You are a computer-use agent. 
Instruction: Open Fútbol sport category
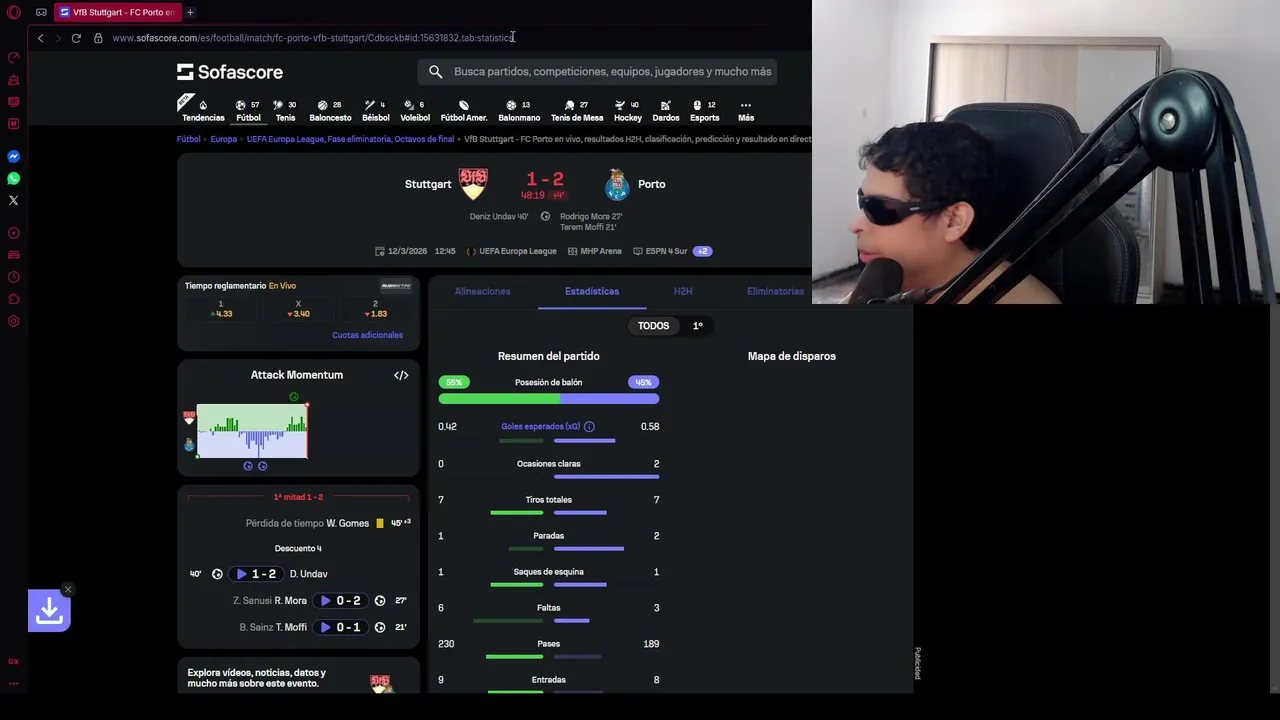click(248, 110)
